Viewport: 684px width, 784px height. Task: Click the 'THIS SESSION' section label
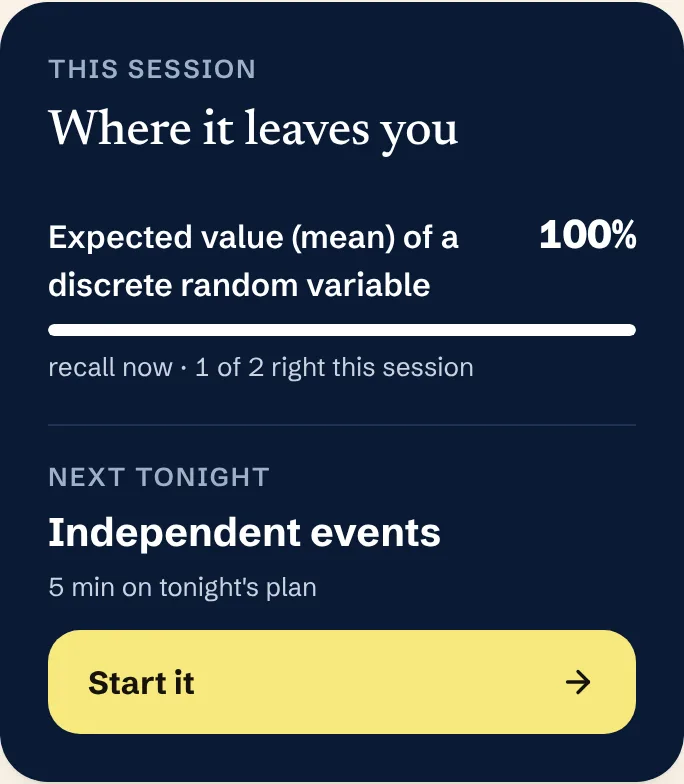[152, 69]
